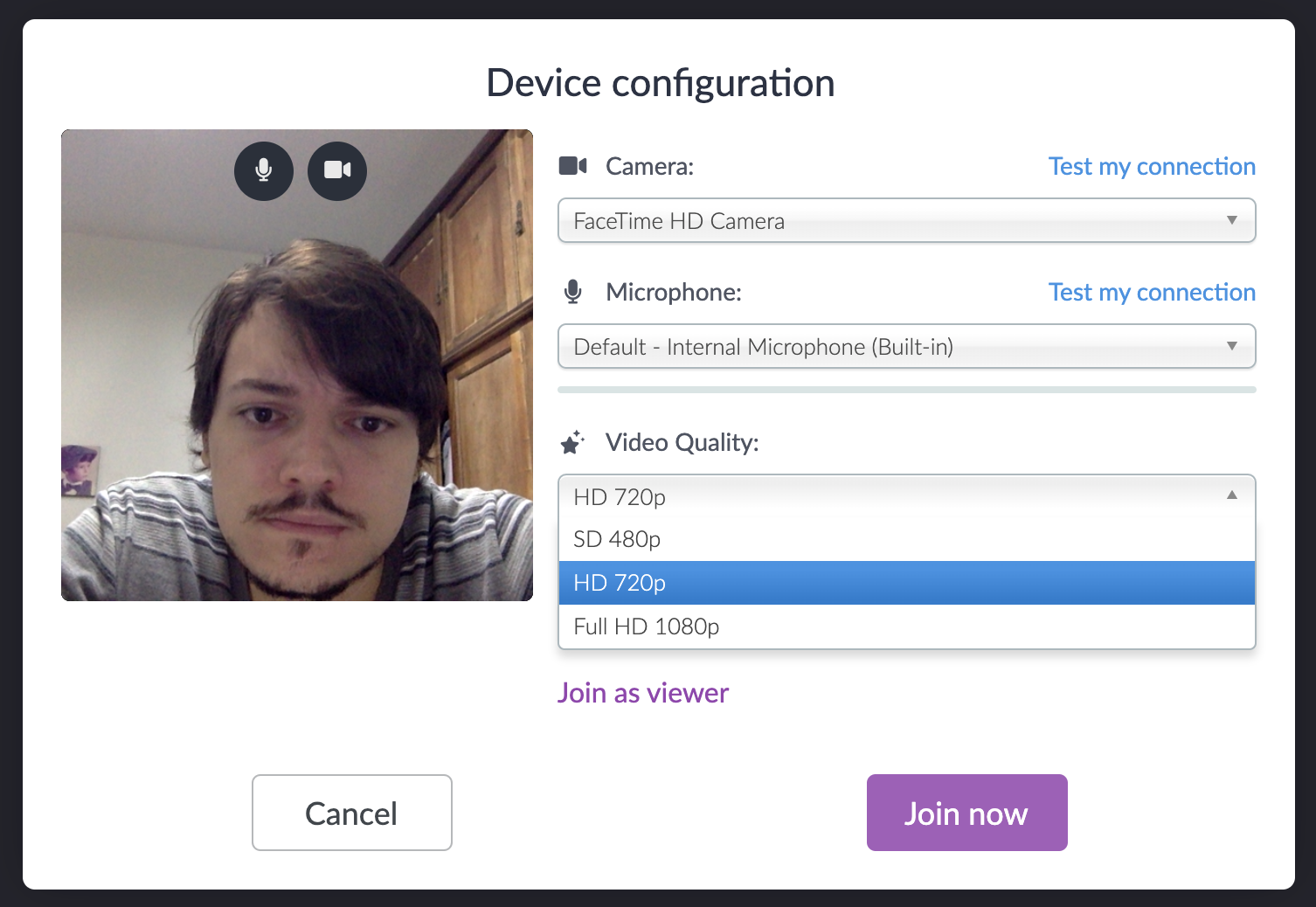Image resolution: width=1316 pixels, height=907 pixels.
Task: Click Join as viewer link
Action: 643,693
